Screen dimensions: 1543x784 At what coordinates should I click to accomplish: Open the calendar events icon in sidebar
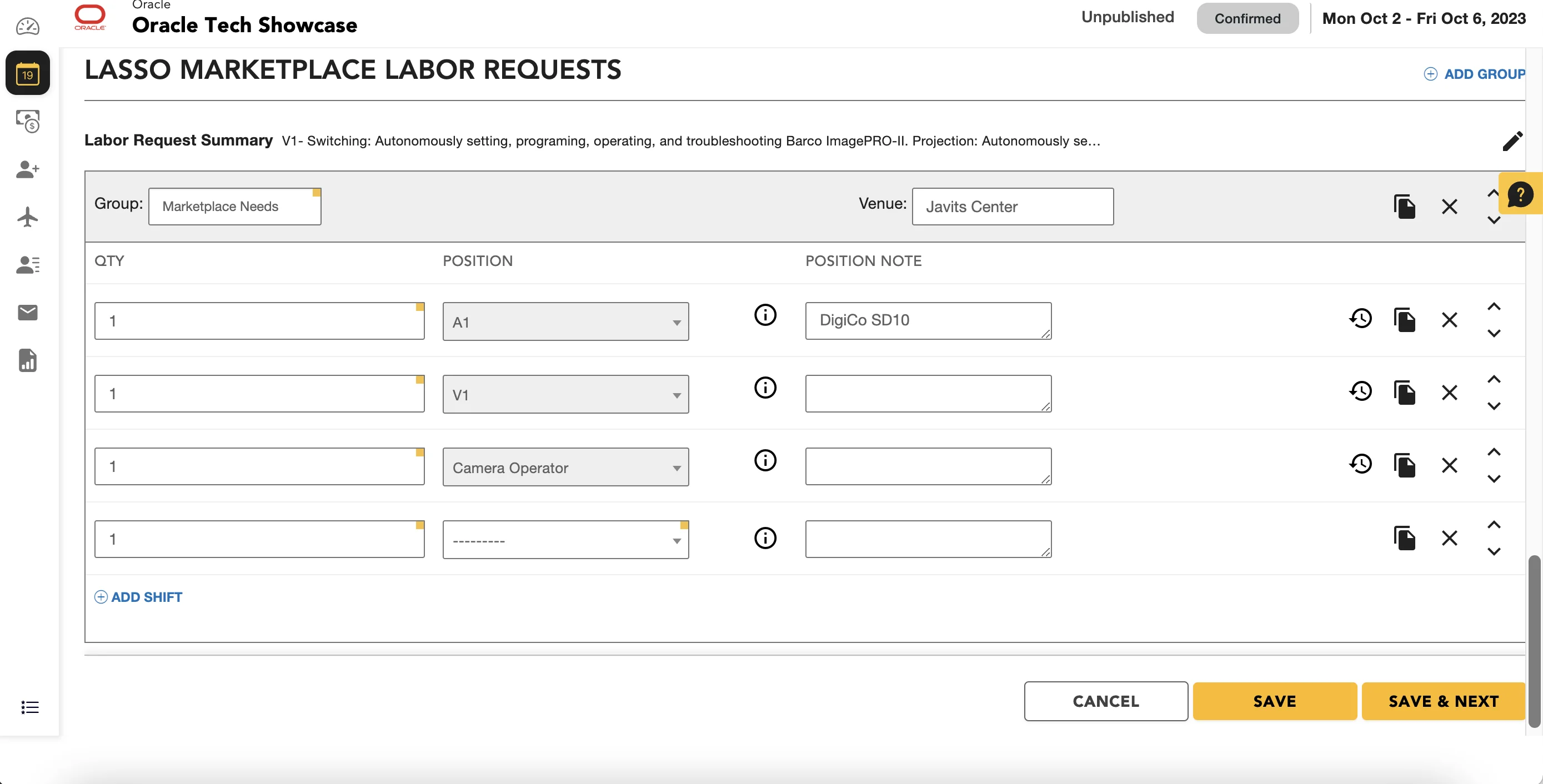[x=28, y=73]
